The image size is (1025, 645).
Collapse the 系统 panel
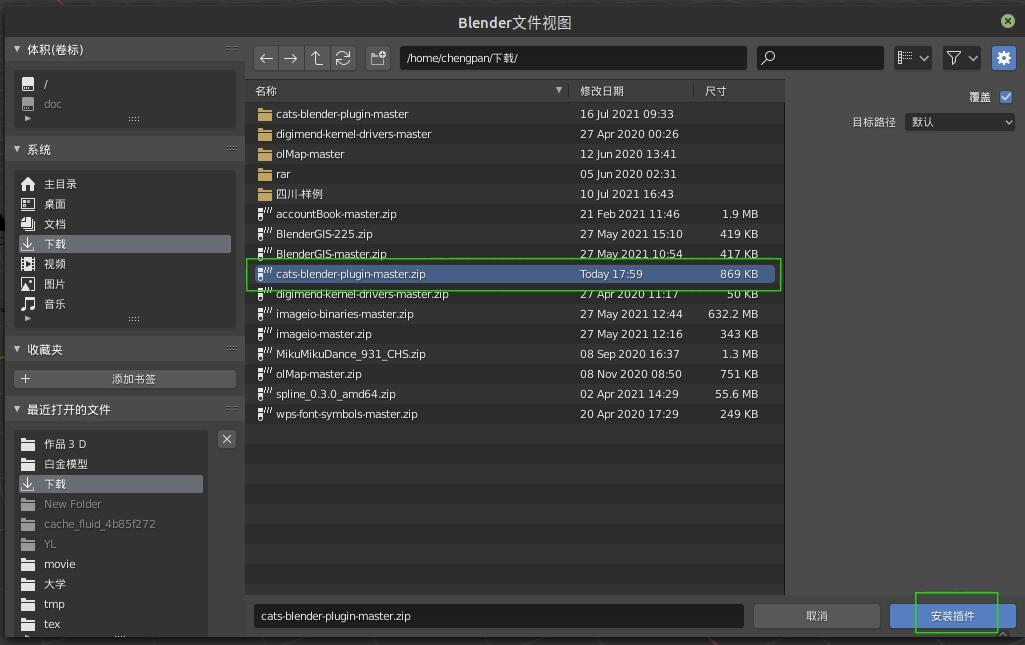pos(17,149)
